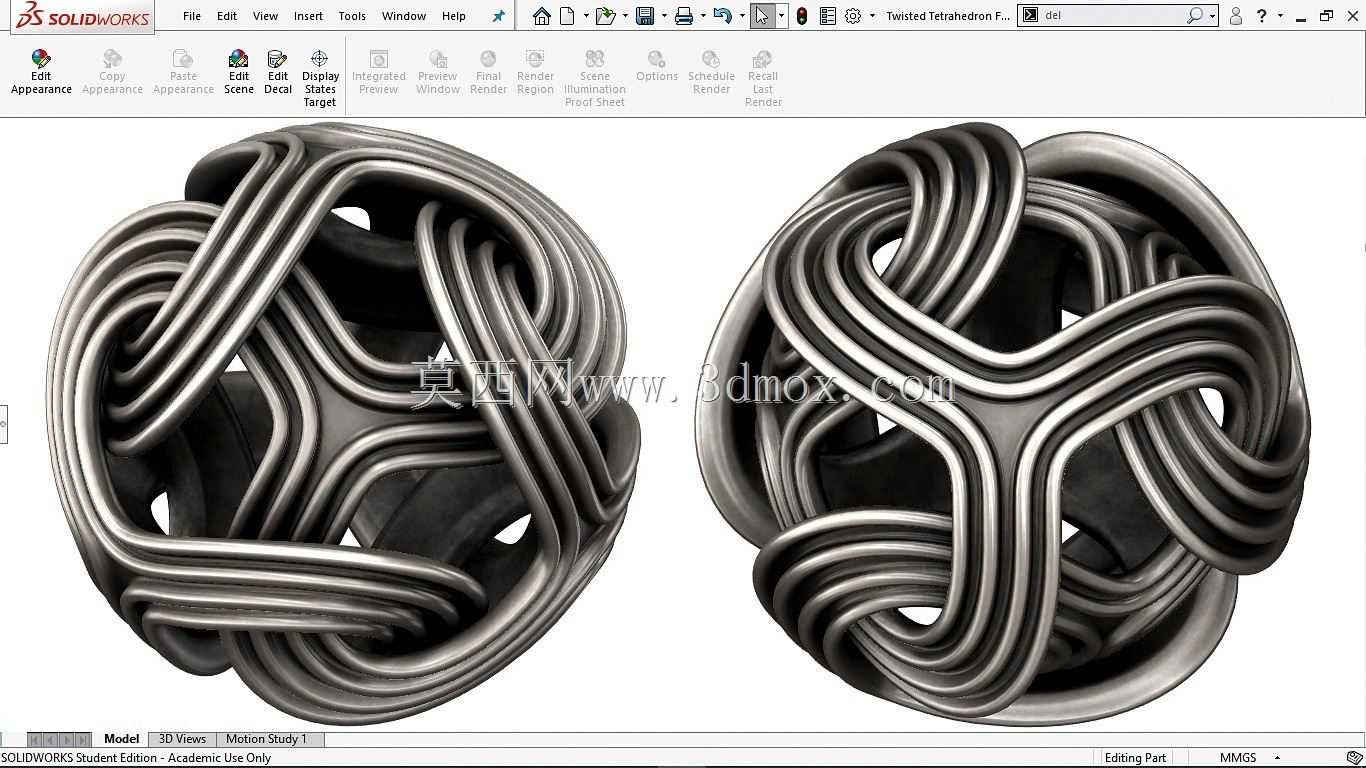Image resolution: width=1366 pixels, height=768 pixels.
Task: Expand the search type dropdown arrow
Action: (x=1212, y=16)
